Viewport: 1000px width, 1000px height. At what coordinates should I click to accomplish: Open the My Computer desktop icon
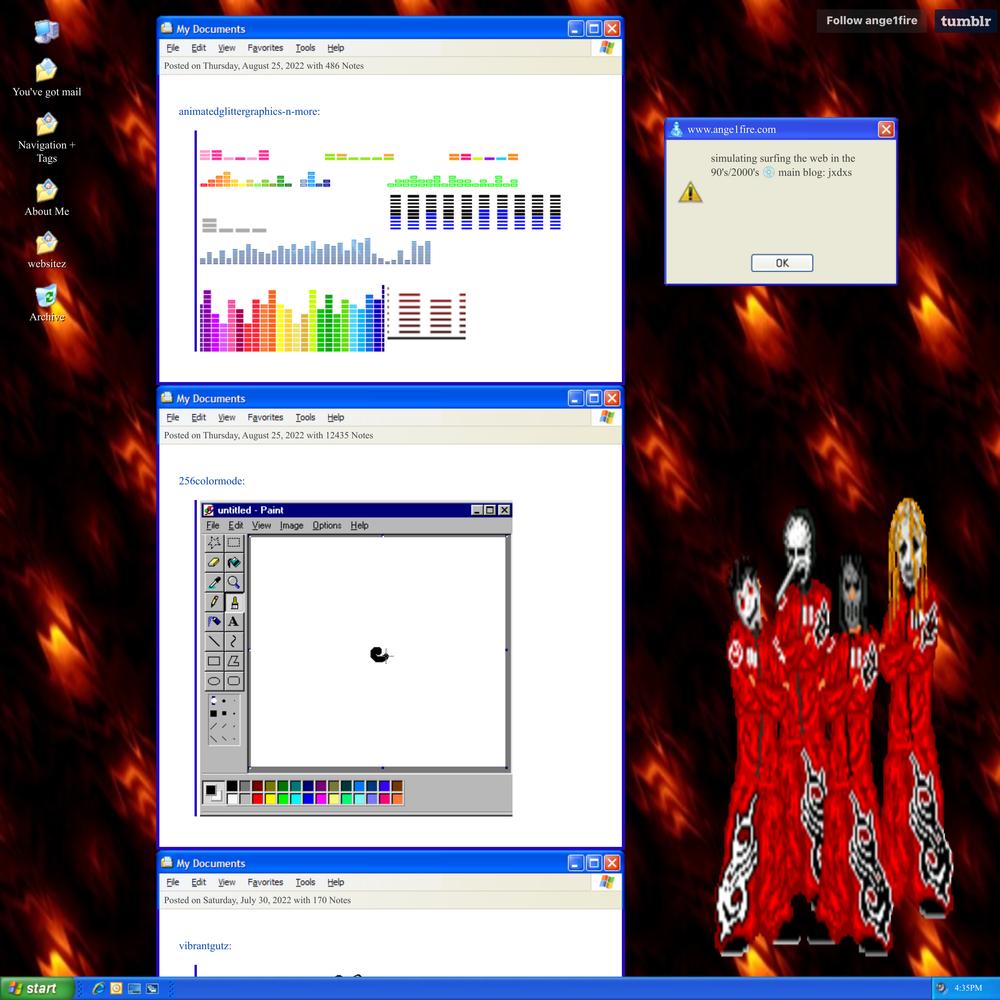coord(46,31)
